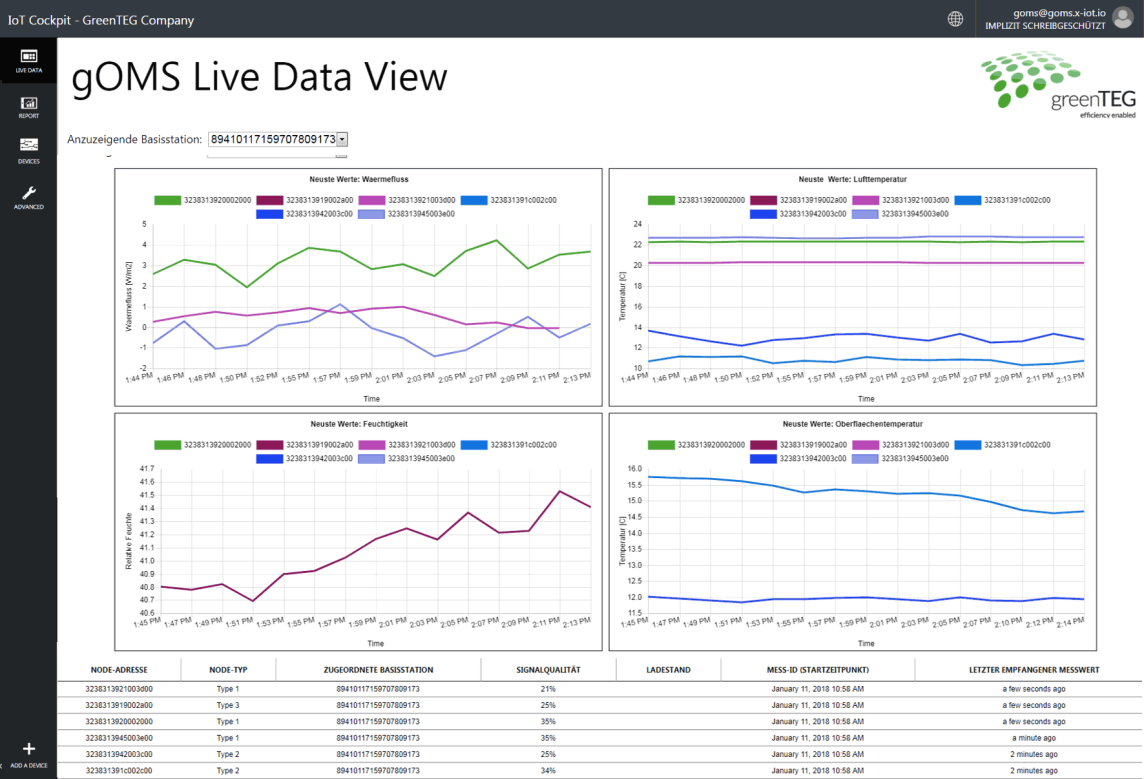Viewport: 1144px width, 779px height.
Task: Select node address 323831391c002c00 table row
Action: click(600, 770)
